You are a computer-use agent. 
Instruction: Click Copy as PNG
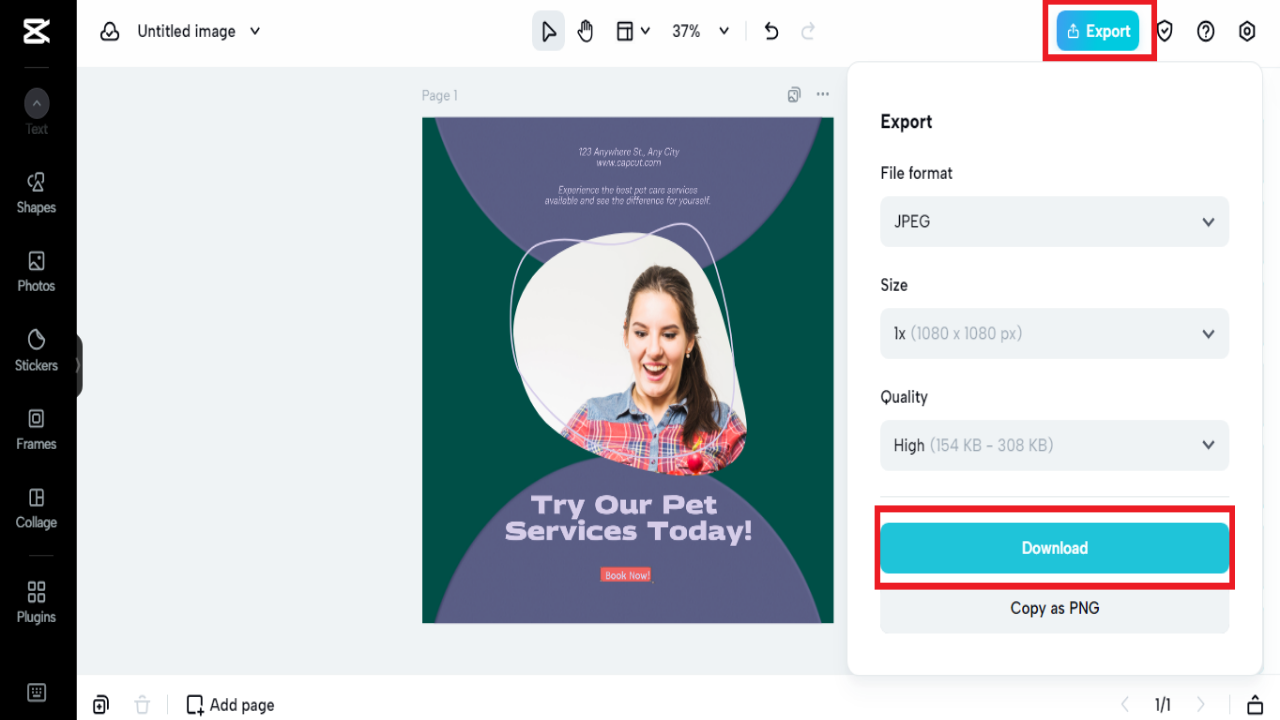pos(1054,608)
